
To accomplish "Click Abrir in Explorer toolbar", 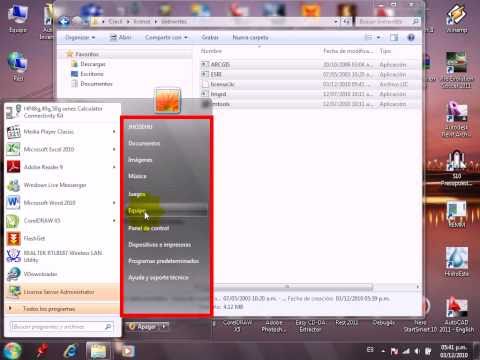I will (x=121, y=37).
